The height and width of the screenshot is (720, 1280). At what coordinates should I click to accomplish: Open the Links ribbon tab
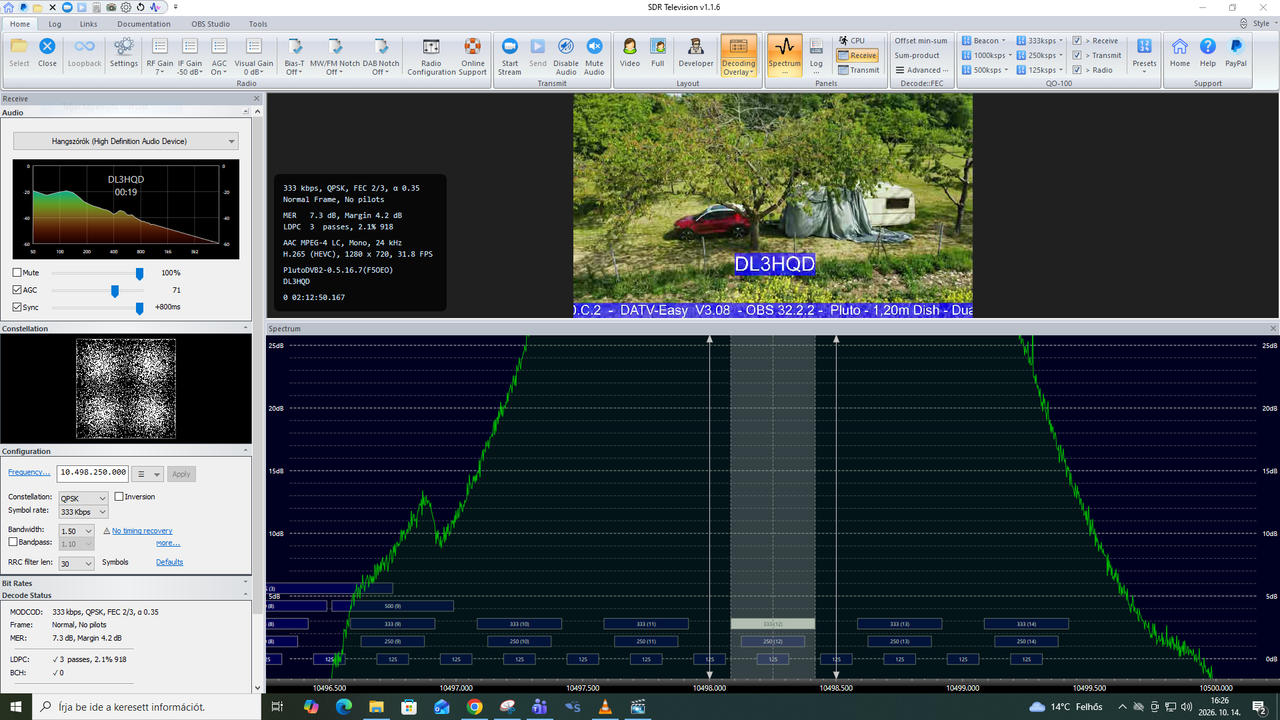89,23
